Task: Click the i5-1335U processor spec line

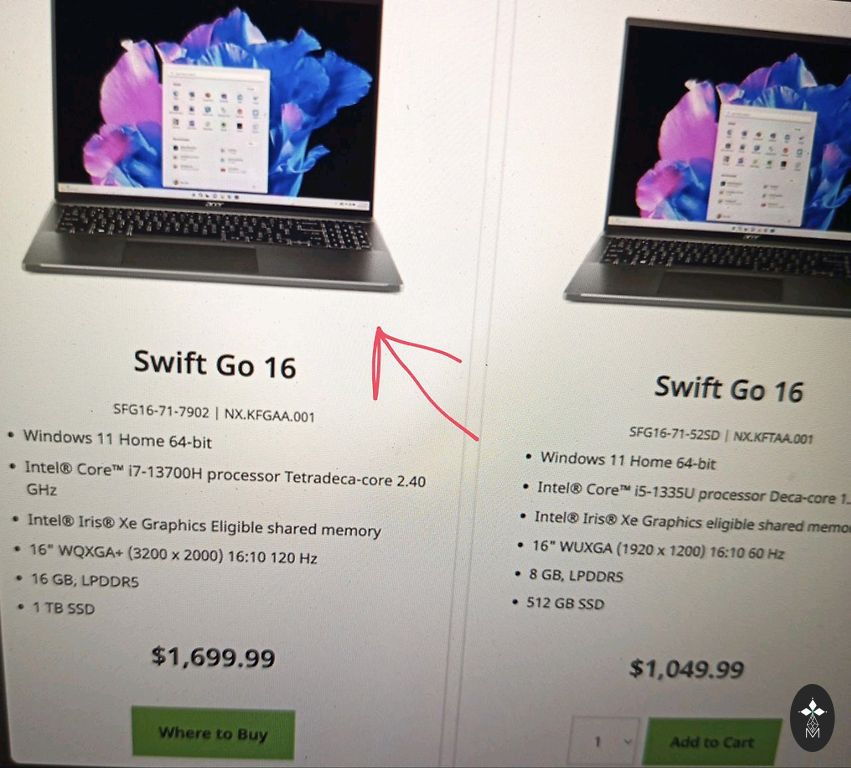Action: coord(694,493)
